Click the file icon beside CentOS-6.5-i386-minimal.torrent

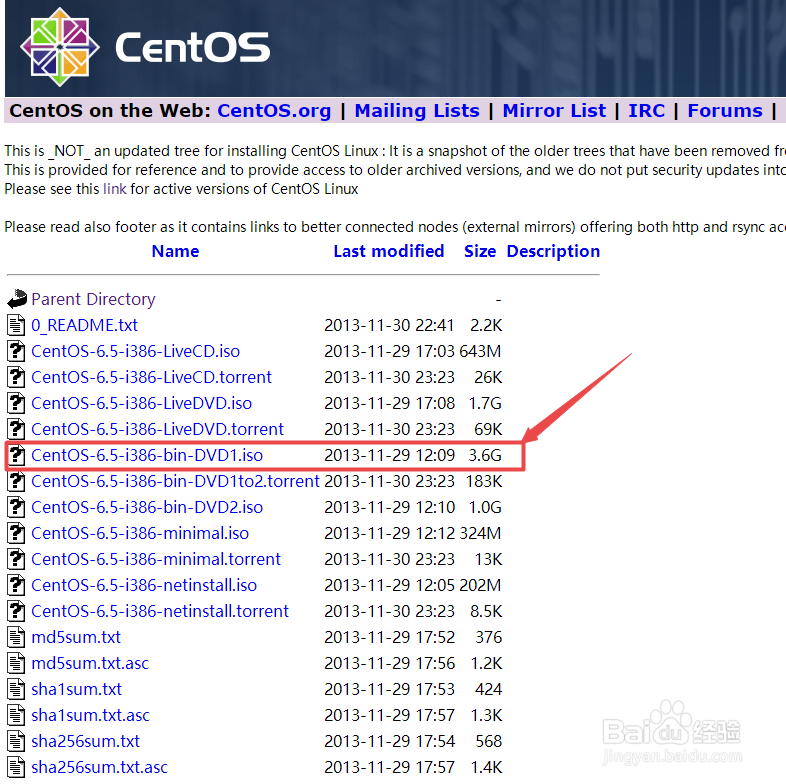tap(16, 559)
